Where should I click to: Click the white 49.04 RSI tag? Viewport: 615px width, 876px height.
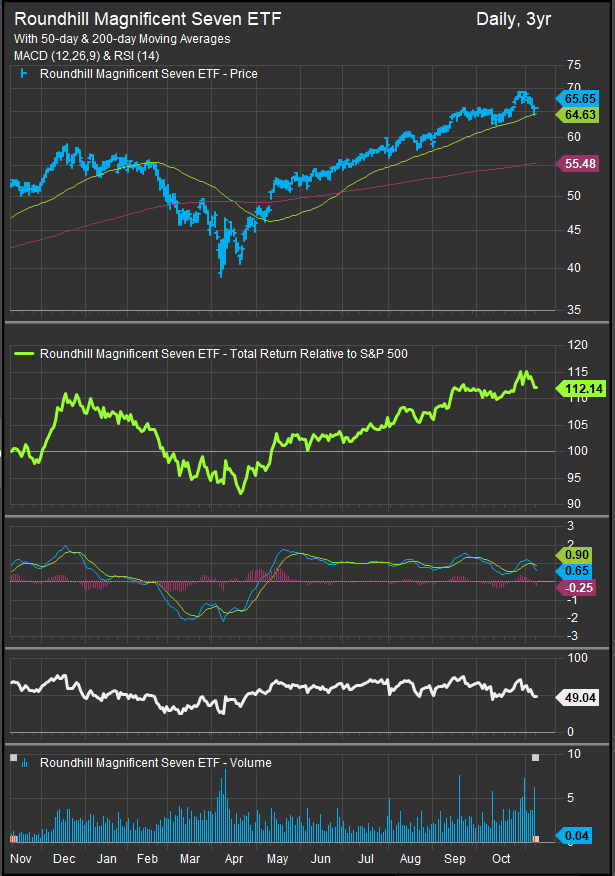click(x=580, y=697)
